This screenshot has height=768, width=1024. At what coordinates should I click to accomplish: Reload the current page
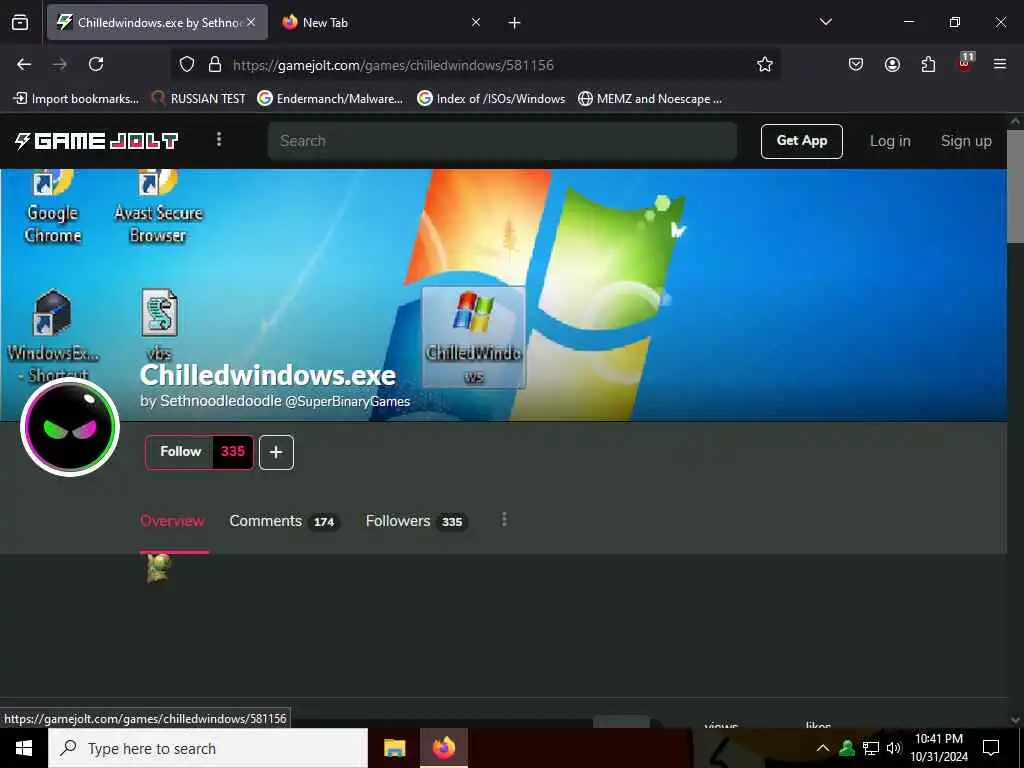coord(96,64)
